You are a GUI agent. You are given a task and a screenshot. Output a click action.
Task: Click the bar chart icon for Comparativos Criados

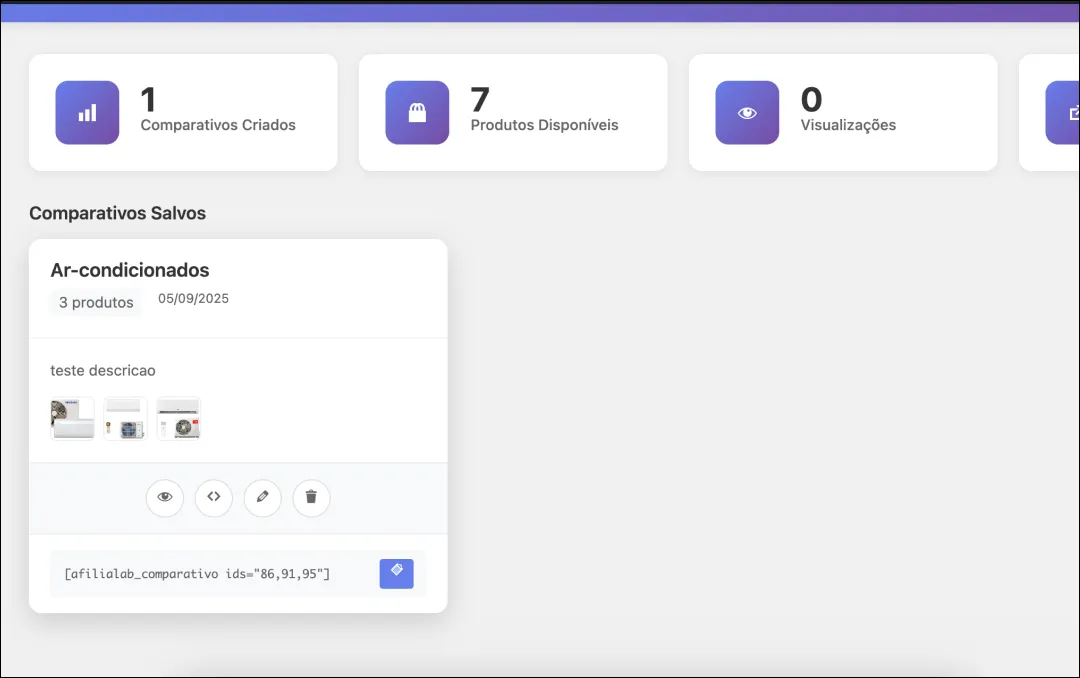[87, 113]
